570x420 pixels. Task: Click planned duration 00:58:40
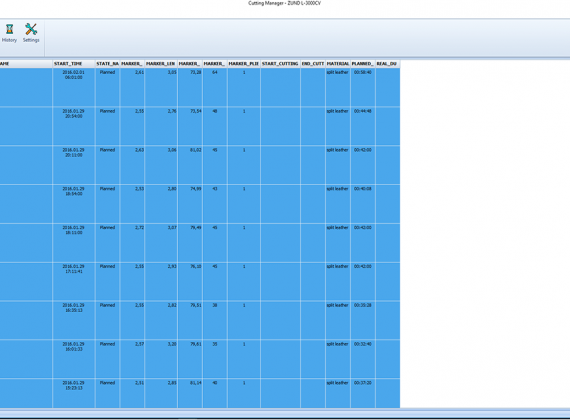[x=363, y=72]
